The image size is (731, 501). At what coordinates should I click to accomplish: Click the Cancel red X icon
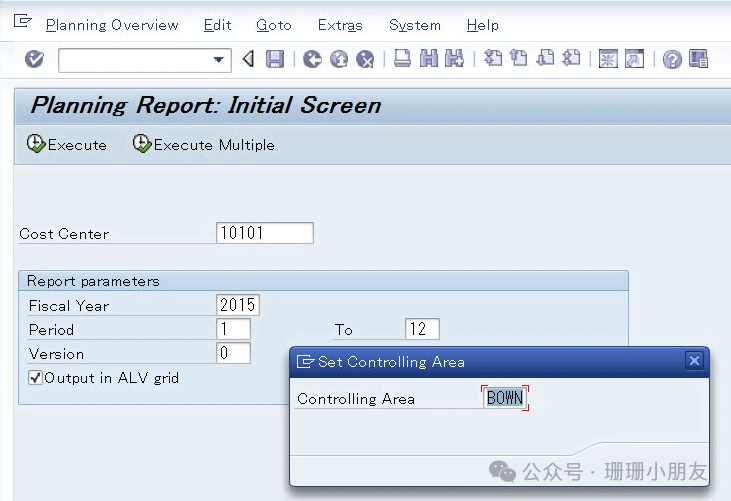click(x=365, y=59)
